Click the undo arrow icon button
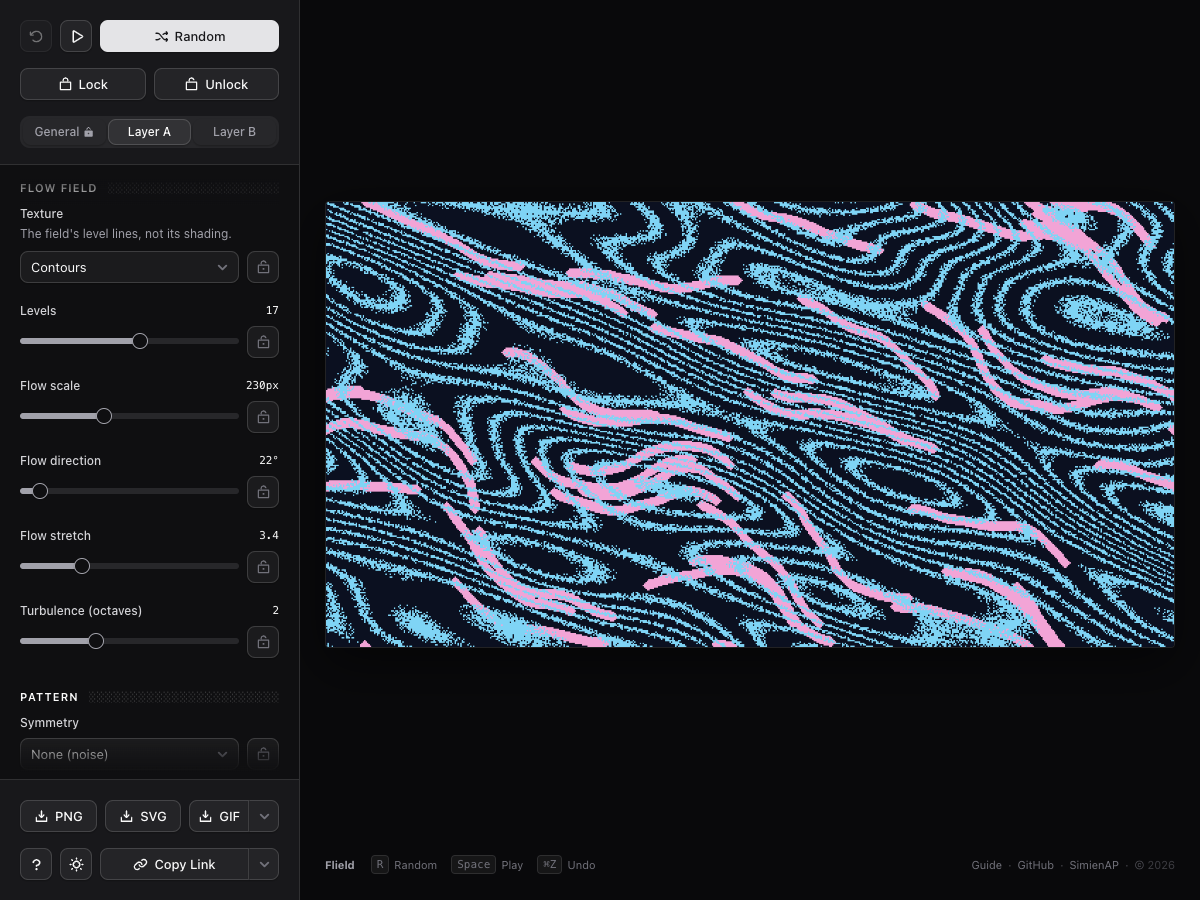 pyautogui.click(x=36, y=36)
